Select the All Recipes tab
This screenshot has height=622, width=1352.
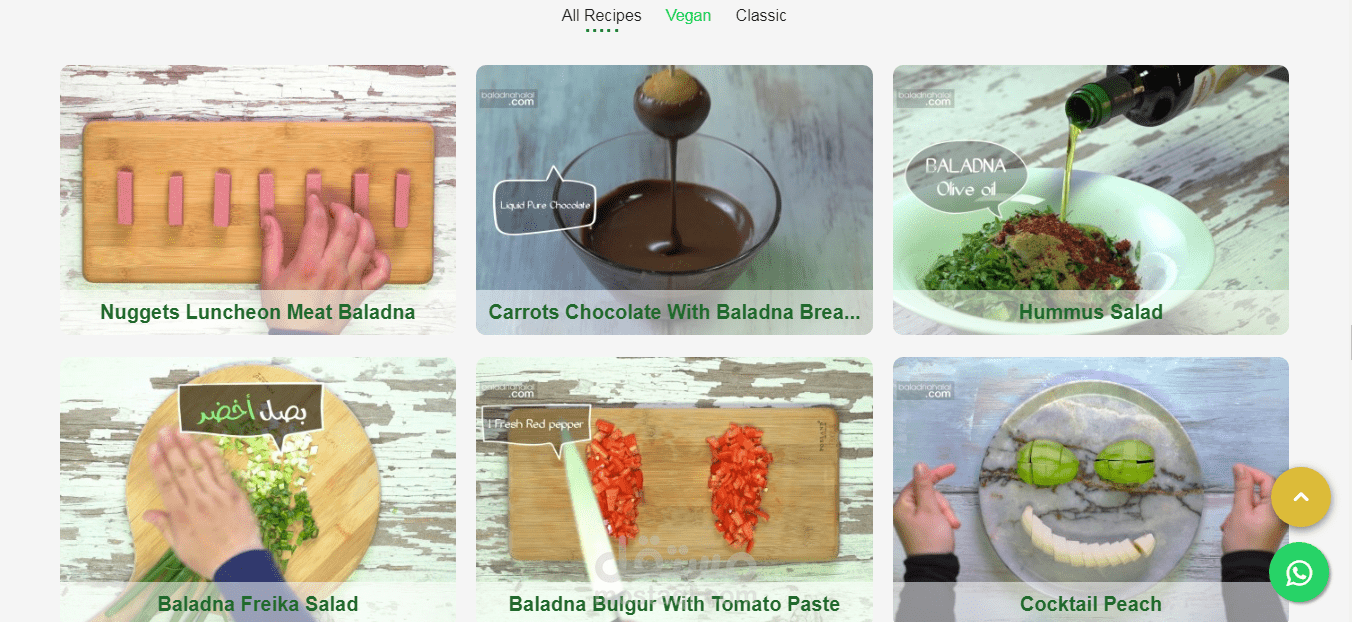(x=601, y=15)
